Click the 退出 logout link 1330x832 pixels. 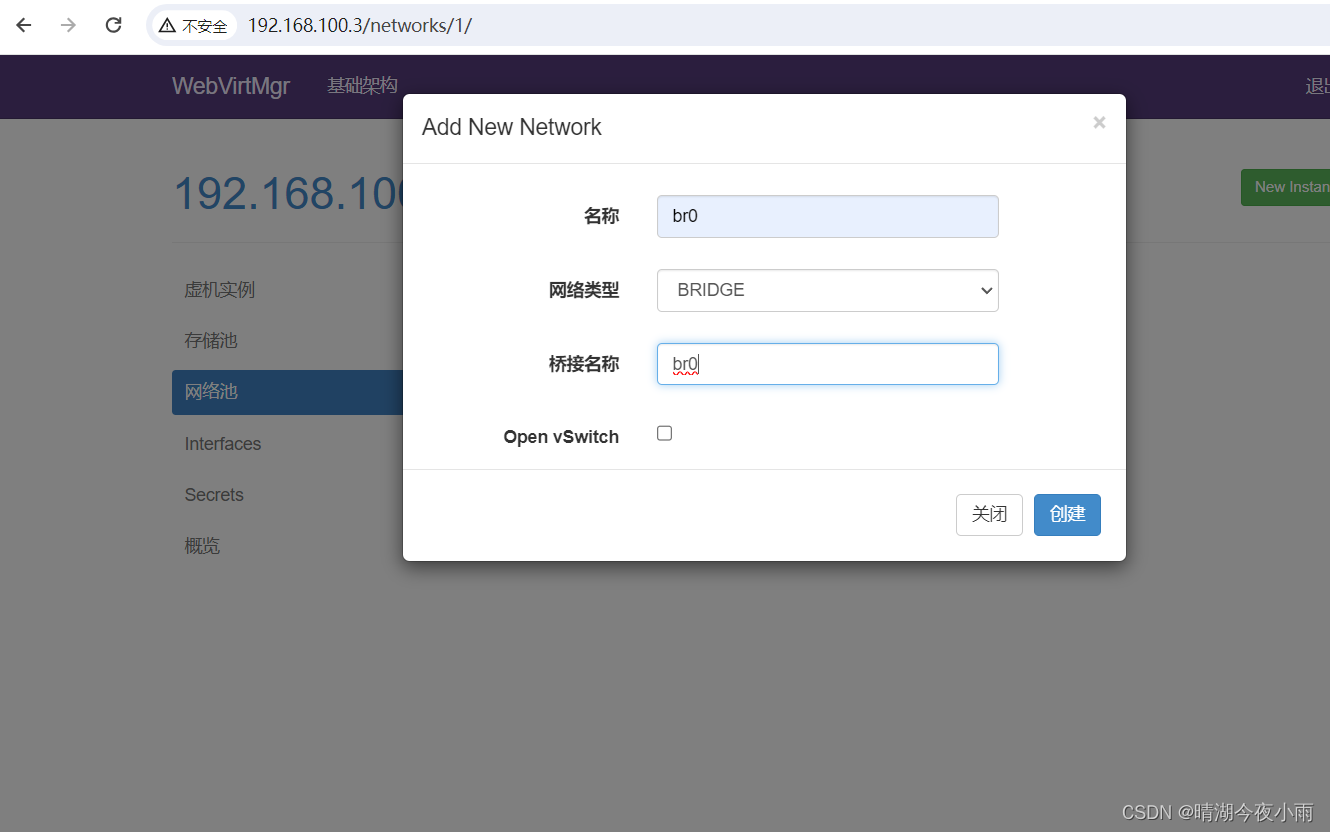tap(1317, 86)
